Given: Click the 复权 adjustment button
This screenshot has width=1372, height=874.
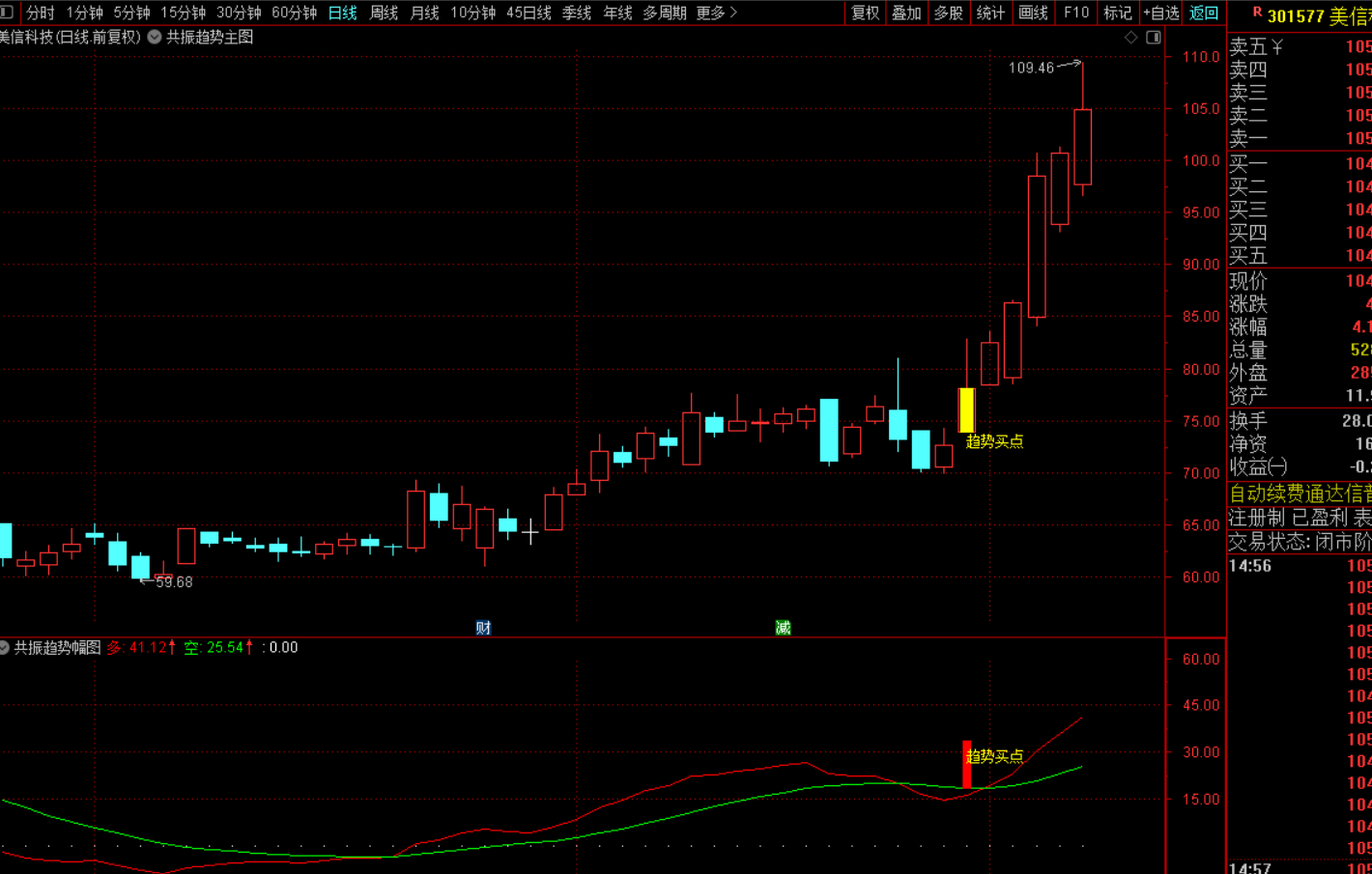Looking at the screenshot, I should click(x=865, y=13).
